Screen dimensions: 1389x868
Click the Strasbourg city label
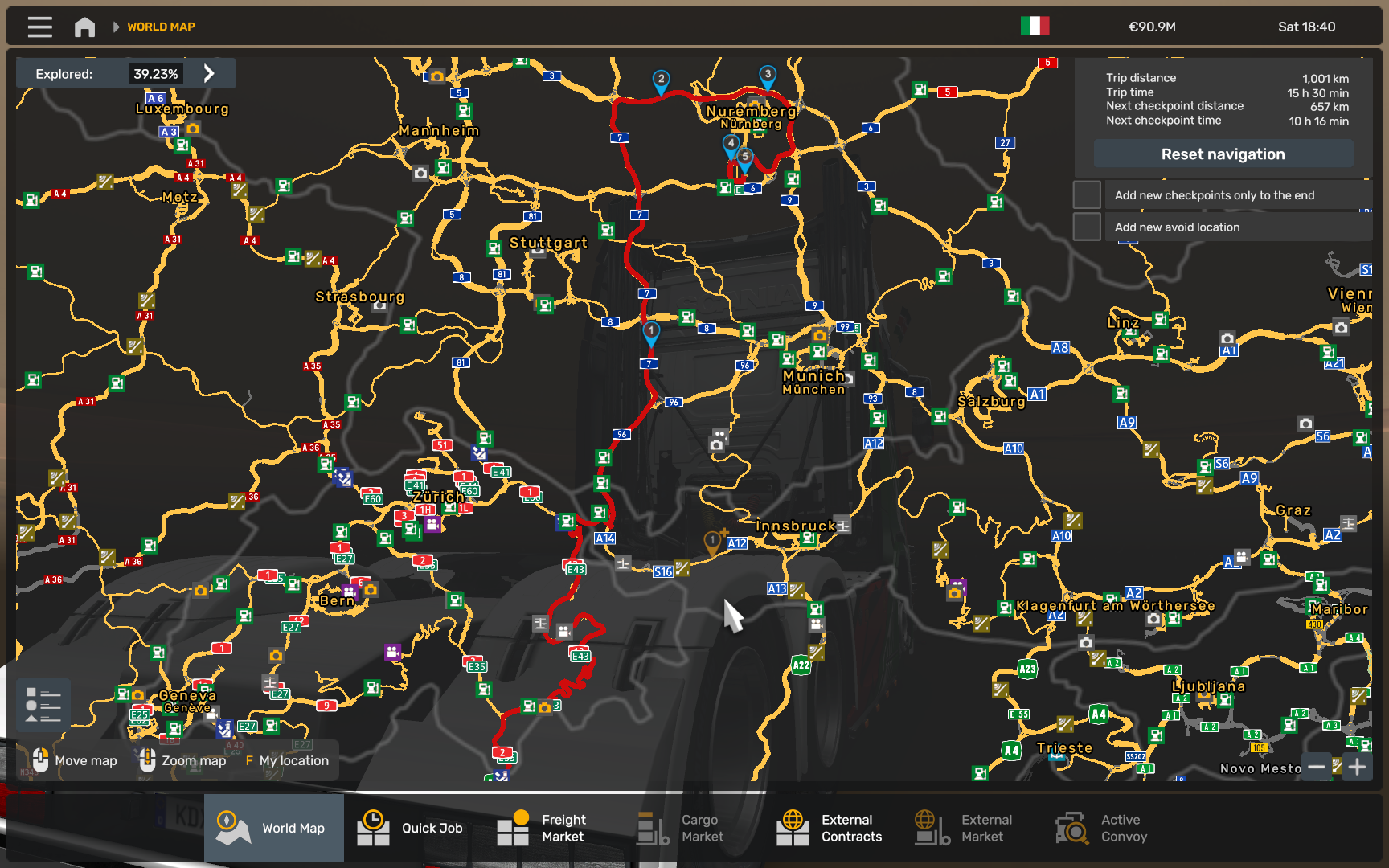359,297
